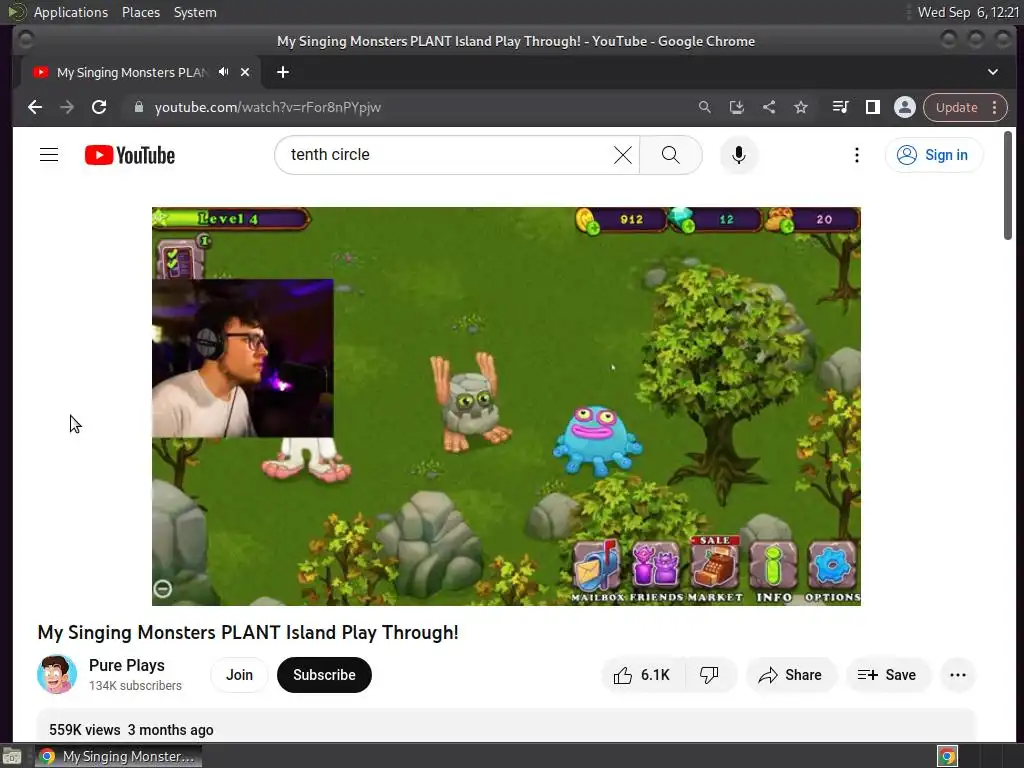Dislike the video with thumbs down

[x=710, y=675]
